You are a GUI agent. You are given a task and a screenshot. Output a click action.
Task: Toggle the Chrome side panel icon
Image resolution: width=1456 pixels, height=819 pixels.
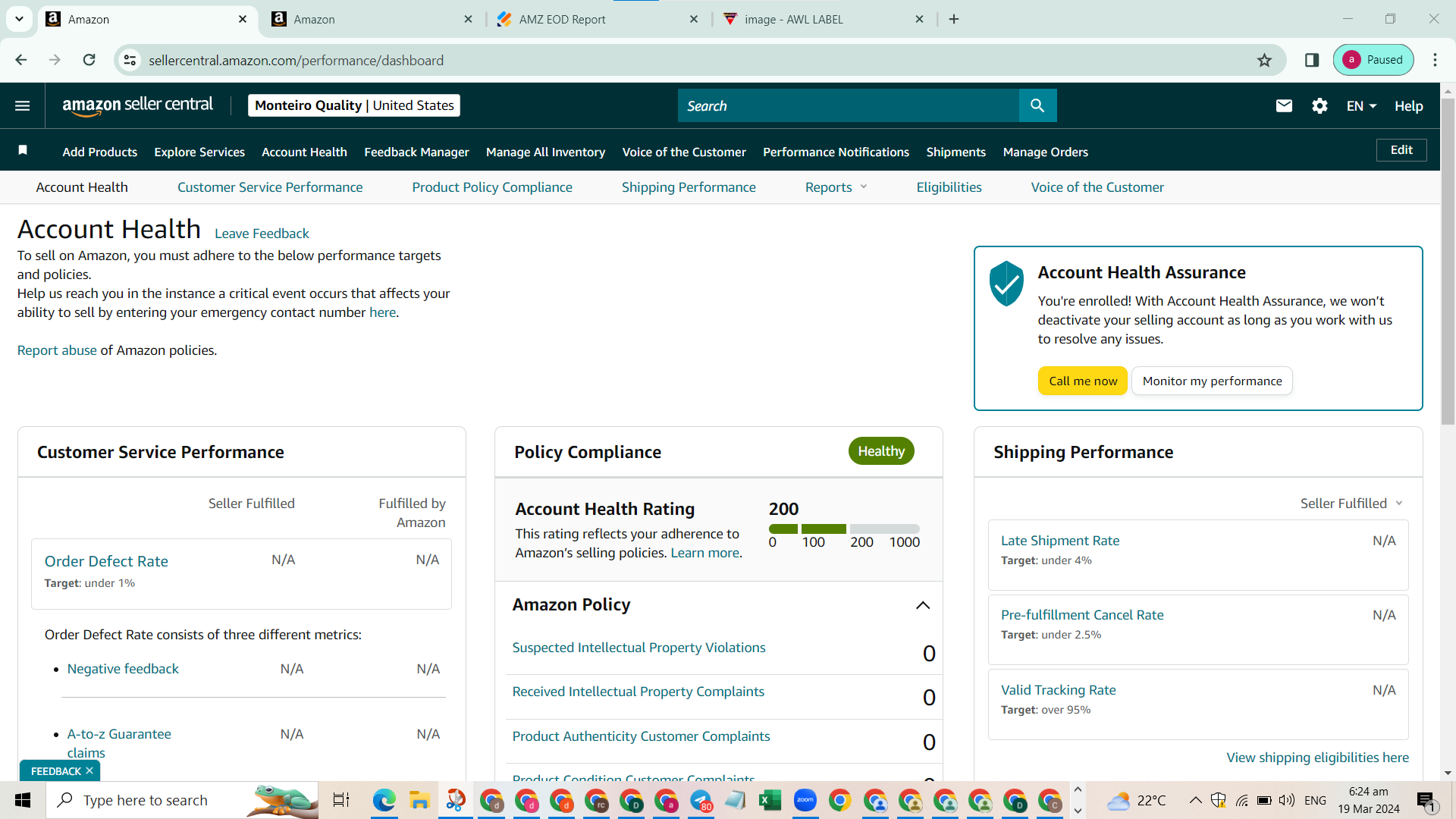(x=1312, y=60)
